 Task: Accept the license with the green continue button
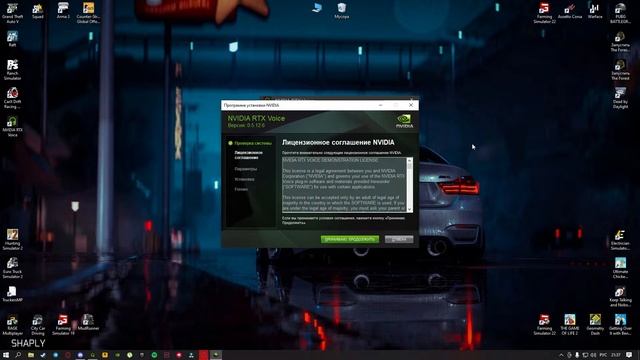click(350, 239)
